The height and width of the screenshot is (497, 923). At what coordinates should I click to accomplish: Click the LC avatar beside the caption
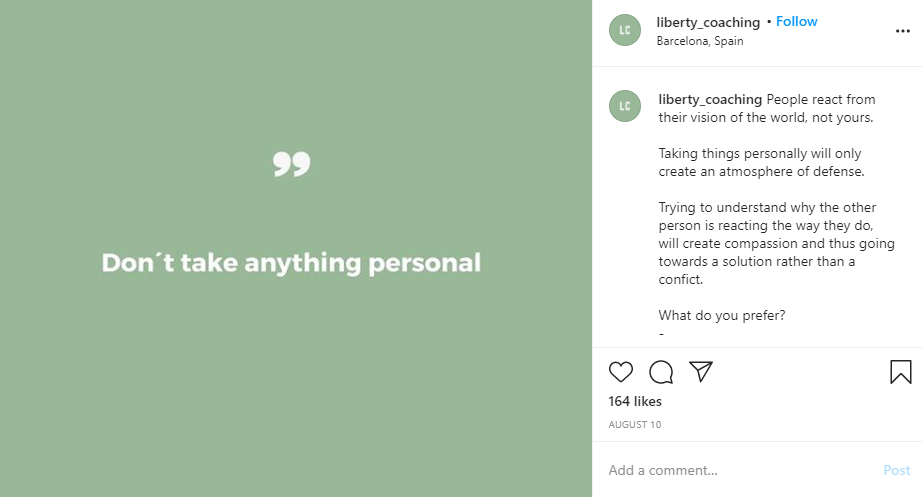click(624, 106)
